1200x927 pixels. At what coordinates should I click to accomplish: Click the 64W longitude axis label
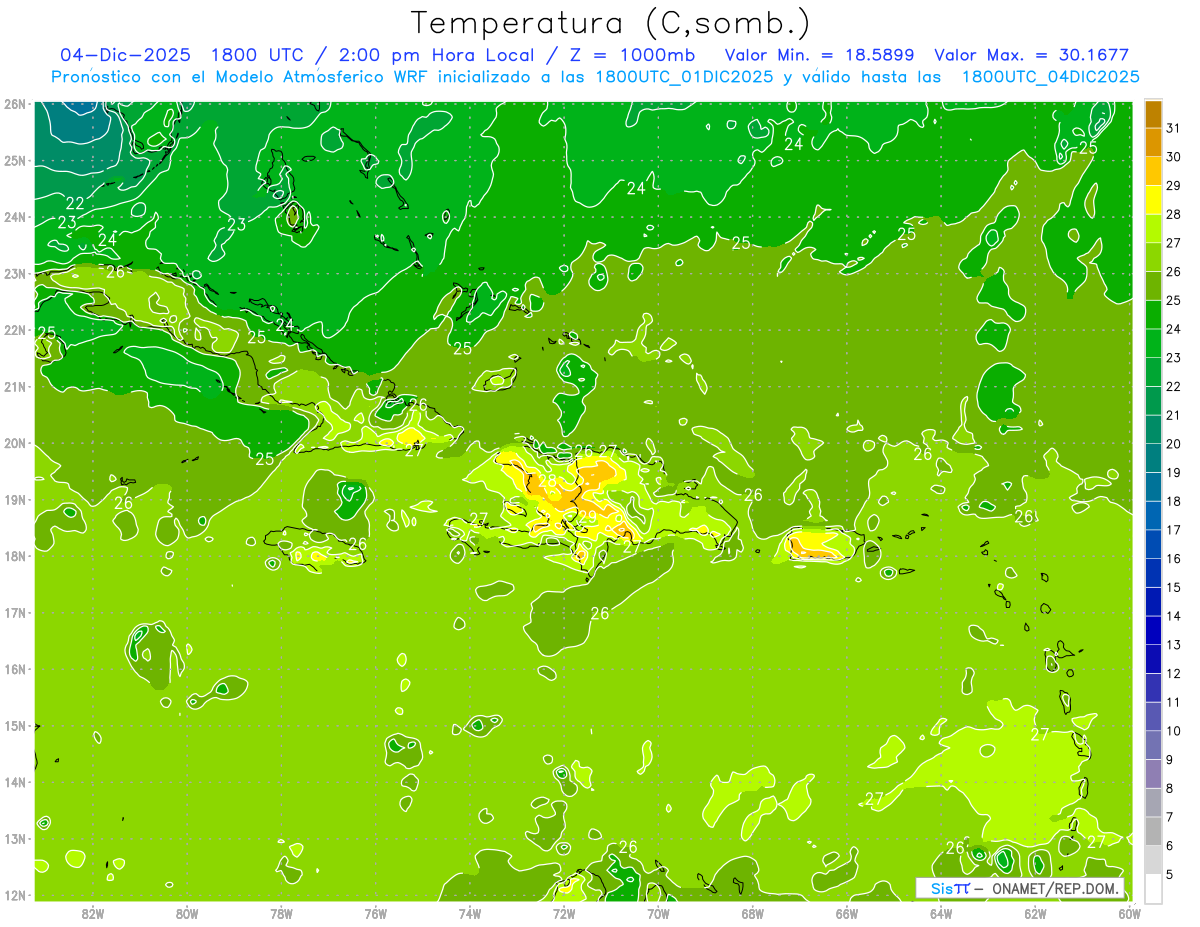tap(941, 913)
